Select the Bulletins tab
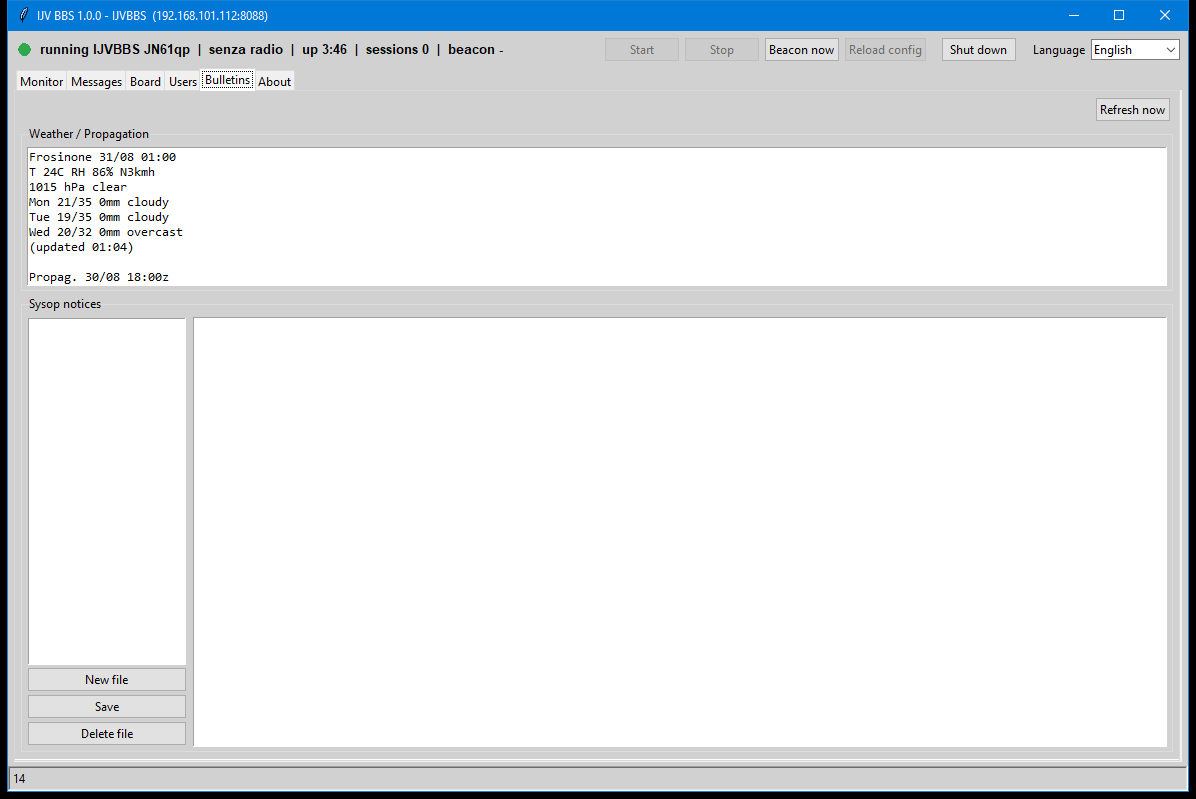Image resolution: width=1196 pixels, height=799 pixels. (x=227, y=80)
